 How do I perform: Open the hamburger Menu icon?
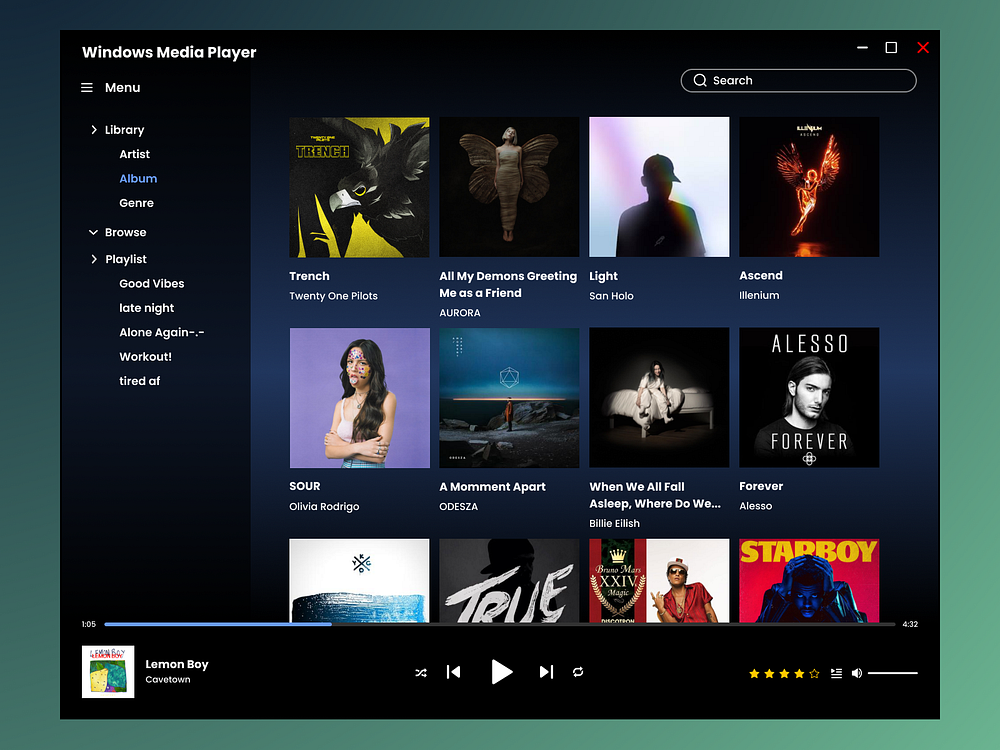(87, 87)
